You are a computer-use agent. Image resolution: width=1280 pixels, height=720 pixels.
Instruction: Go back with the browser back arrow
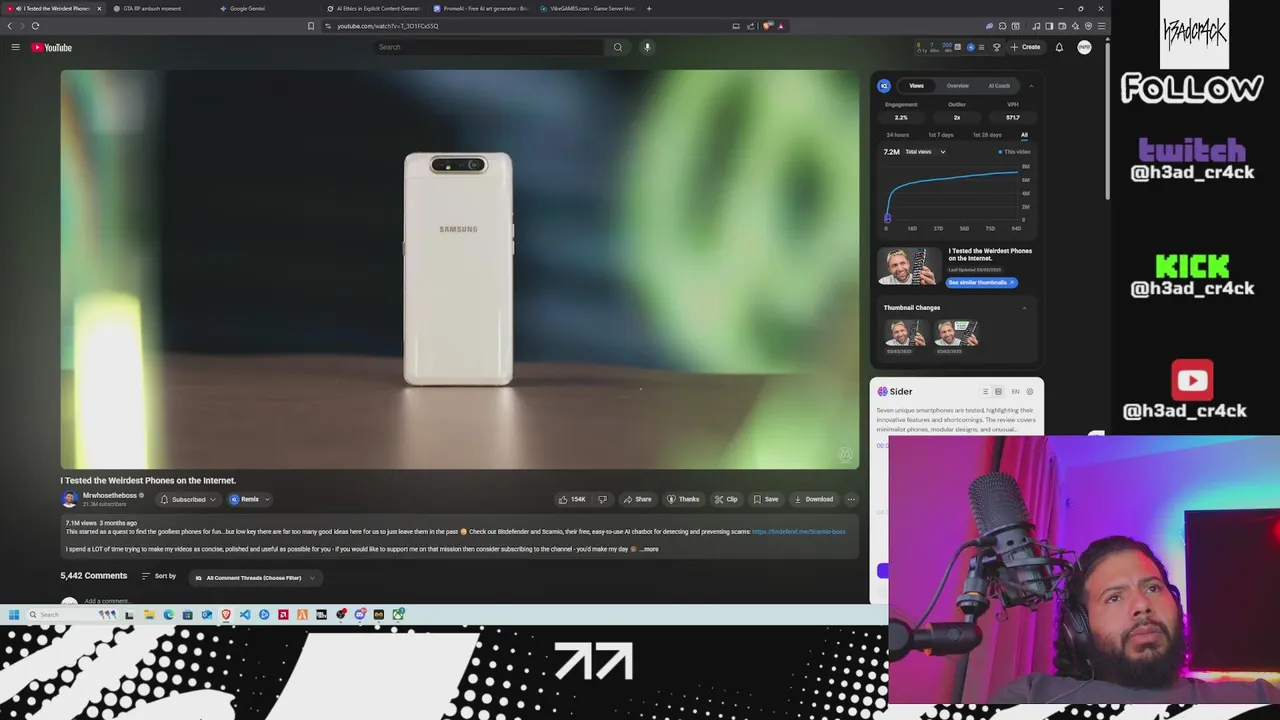pyautogui.click(x=10, y=26)
